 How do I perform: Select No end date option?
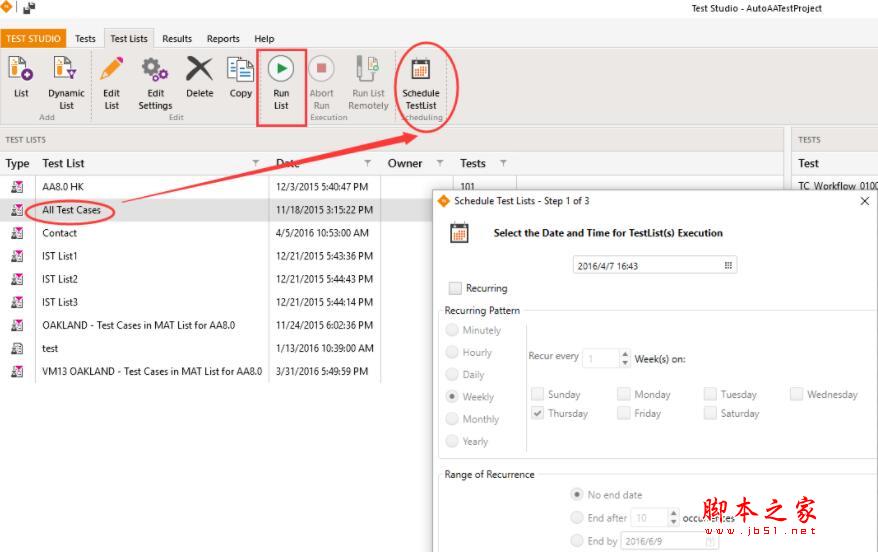click(577, 495)
